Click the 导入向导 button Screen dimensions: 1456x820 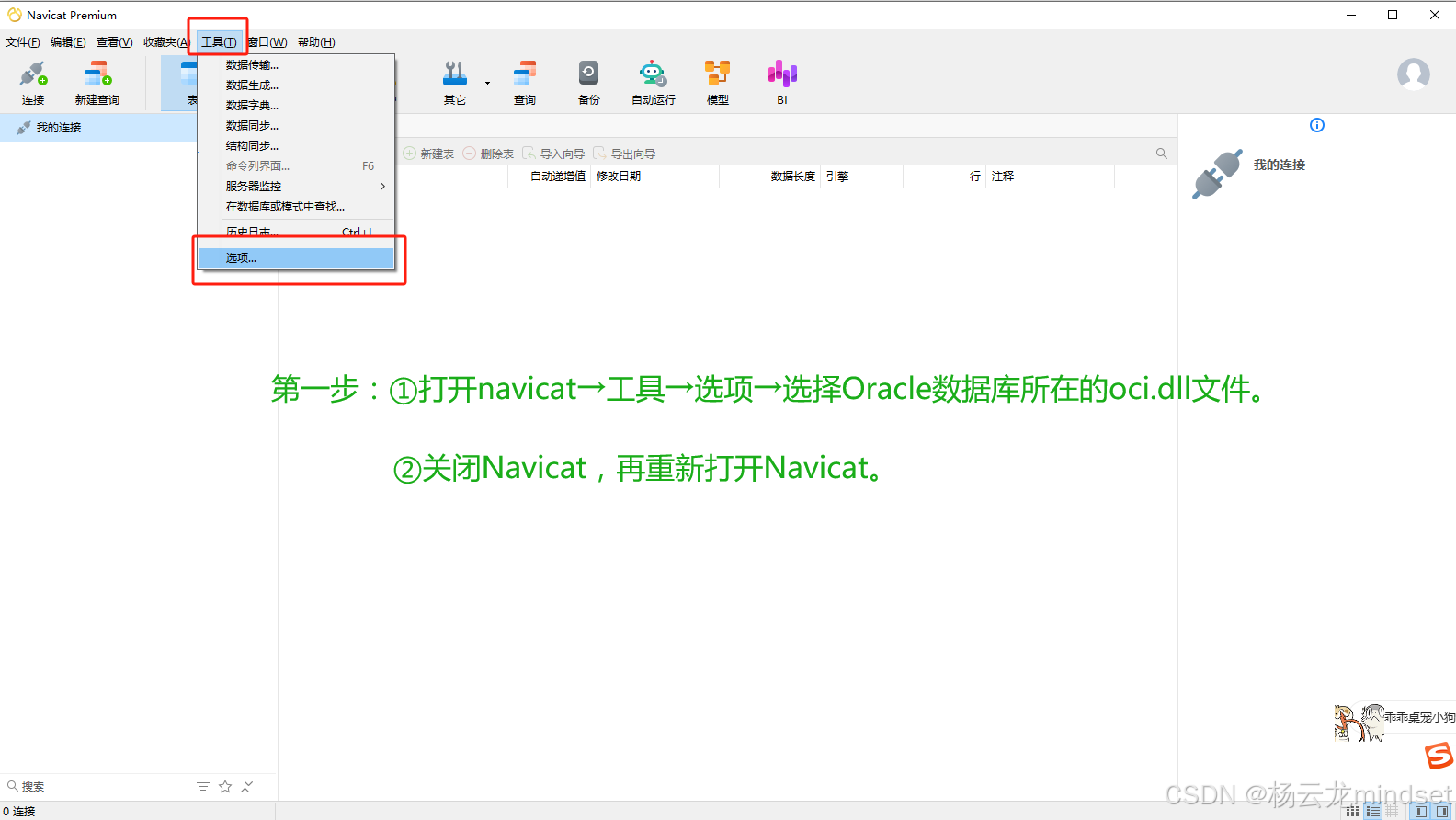click(x=554, y=154)
